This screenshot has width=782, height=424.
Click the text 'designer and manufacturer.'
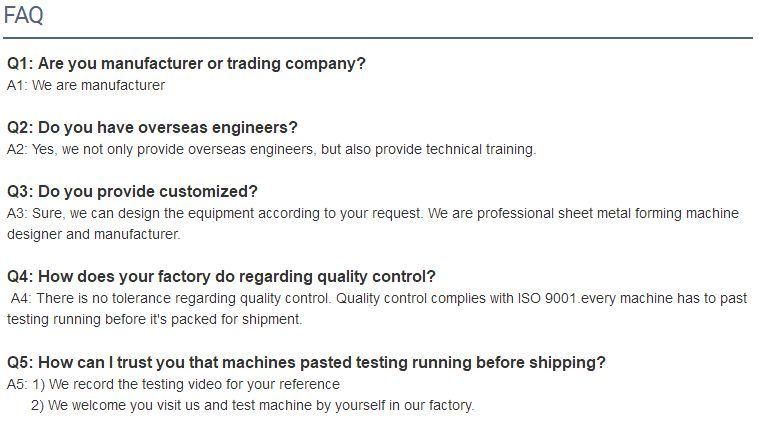pyautogui.click(x=94, y=234)
